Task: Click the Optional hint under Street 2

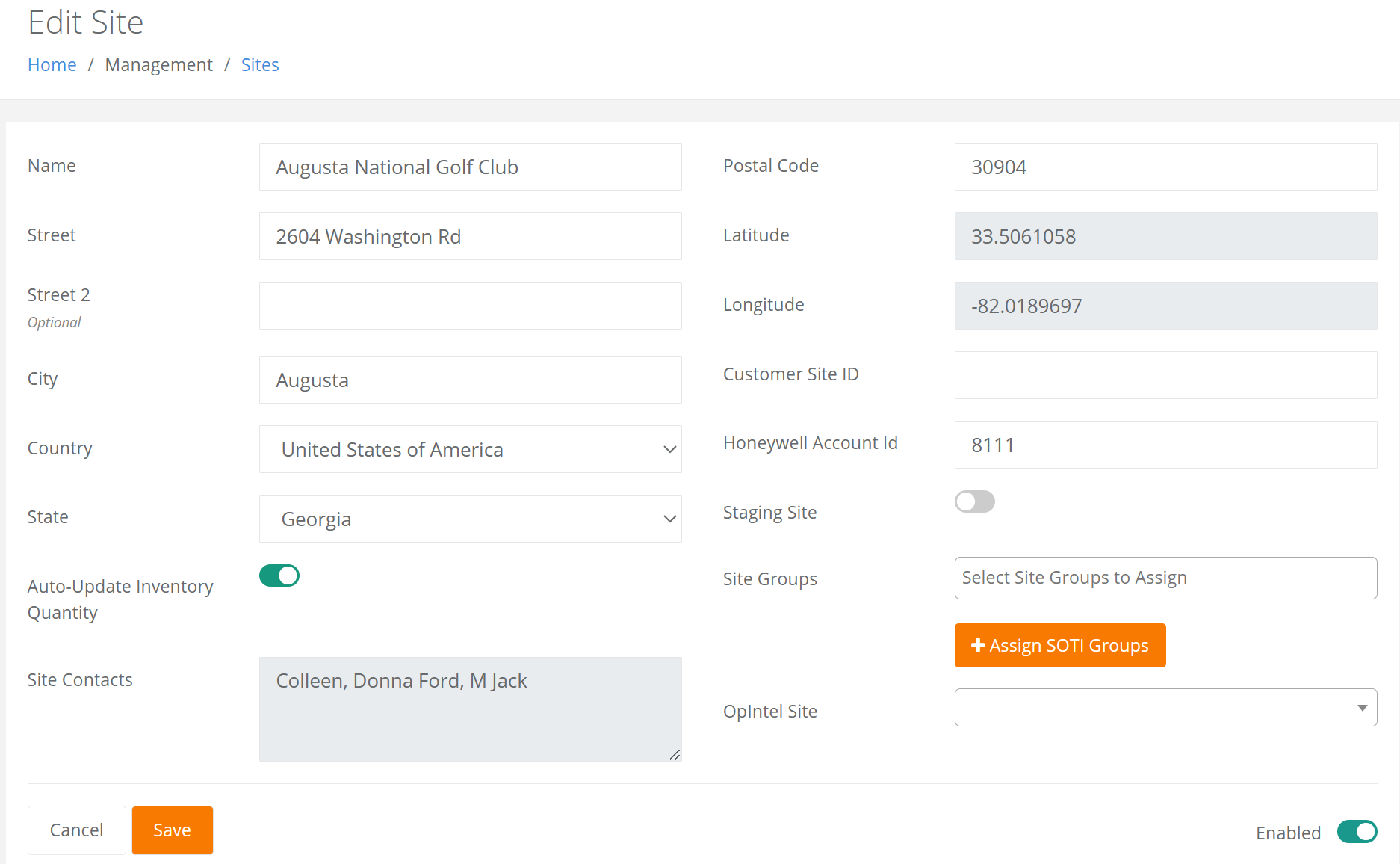Action: pos(55,322)
